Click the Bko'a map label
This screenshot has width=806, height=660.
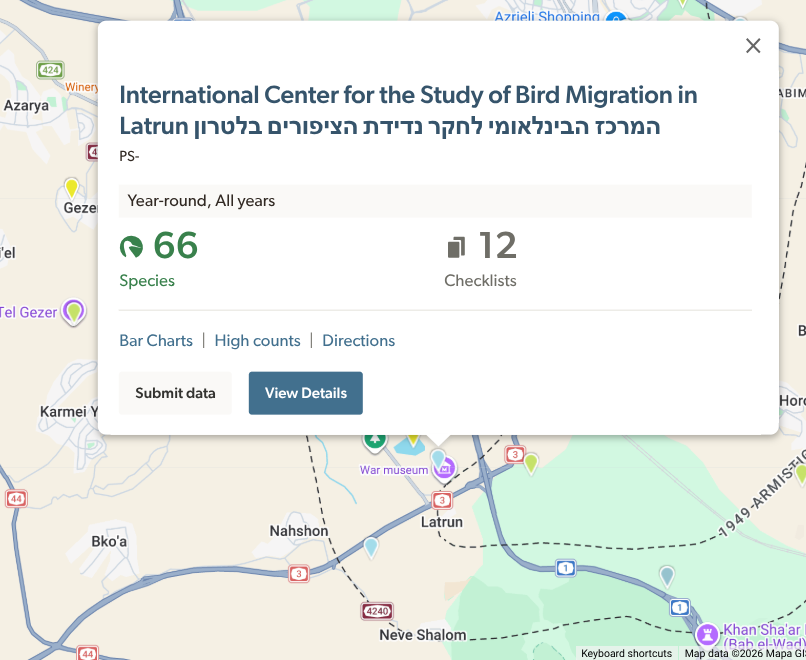[109, 541]
